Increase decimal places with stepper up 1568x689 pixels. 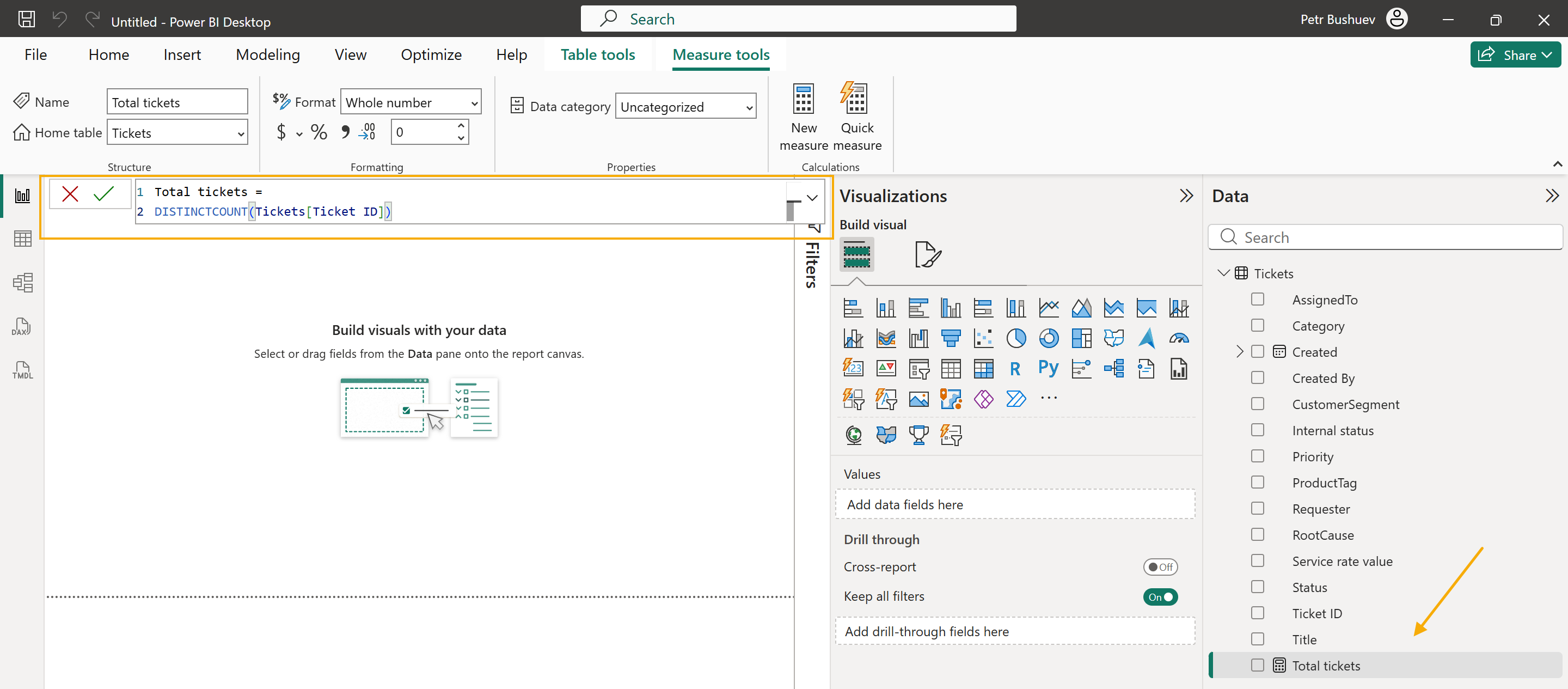coord(461,125)
